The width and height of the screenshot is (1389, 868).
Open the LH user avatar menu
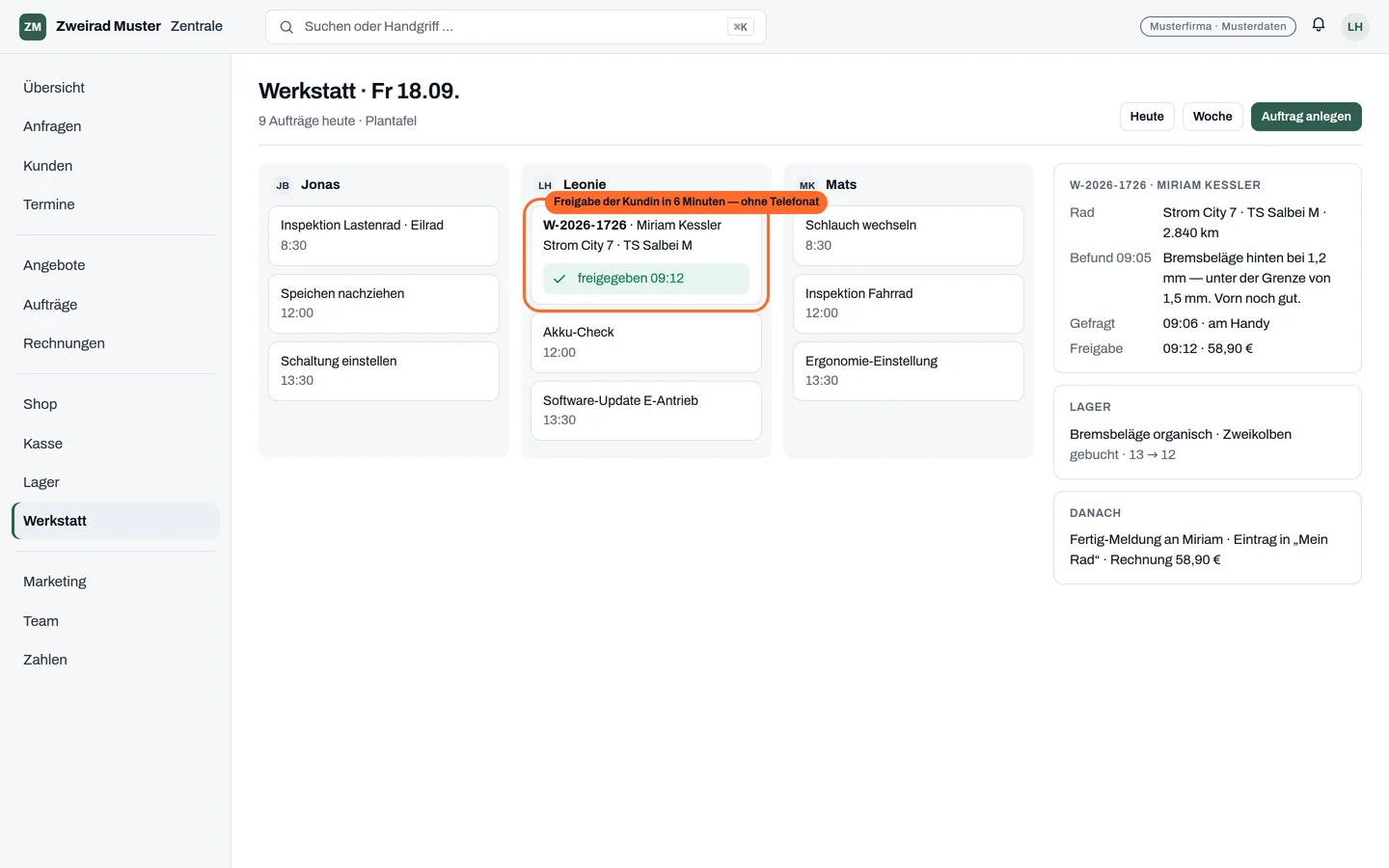pyautogui.click(x=1355, y=27)
